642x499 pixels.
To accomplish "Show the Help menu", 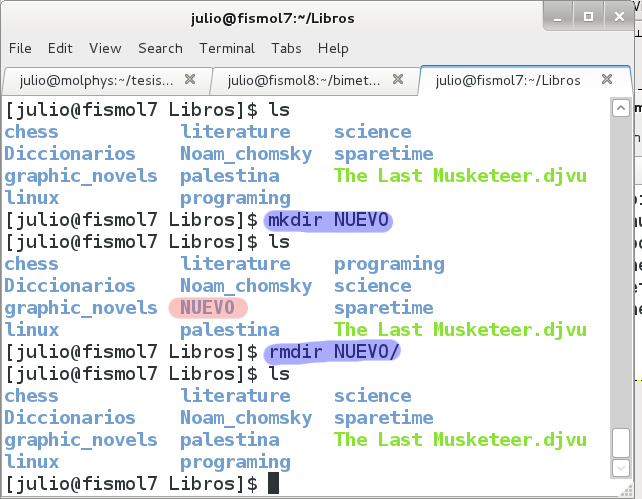I will click(333, 48).
